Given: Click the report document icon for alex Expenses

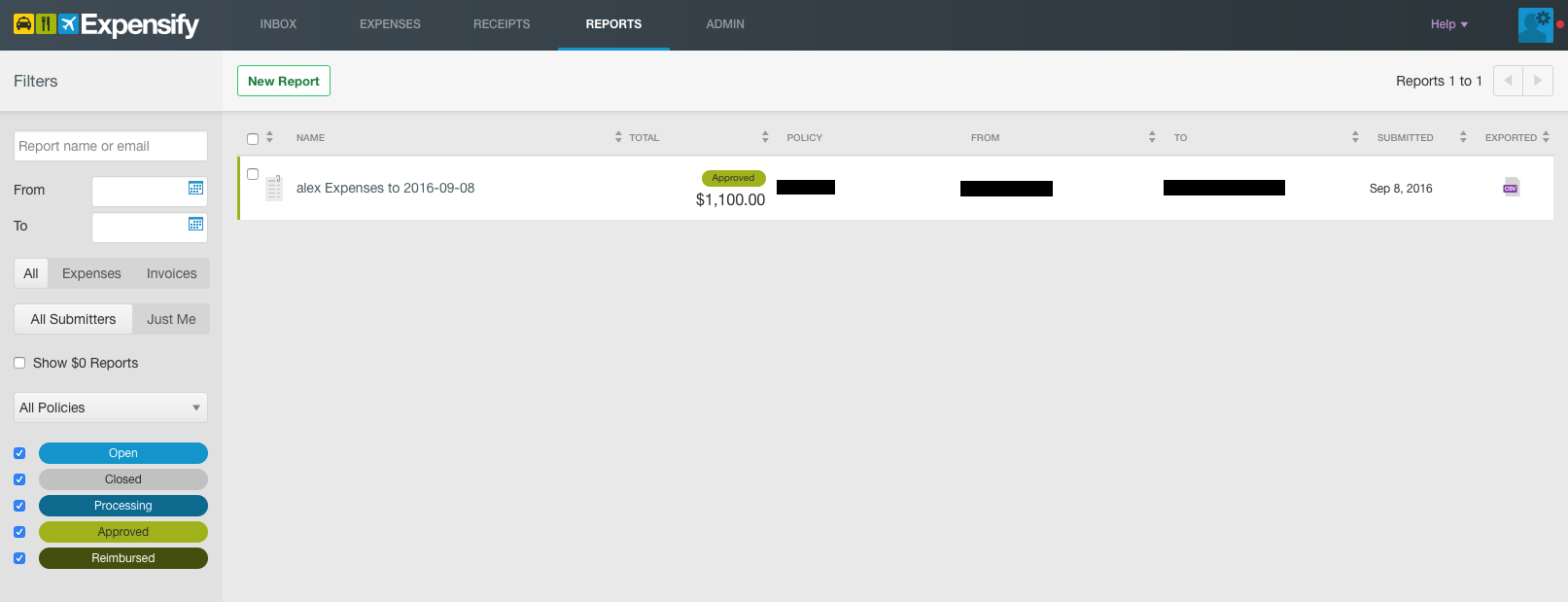Looking at the screenshot, I should coord(274,188).
